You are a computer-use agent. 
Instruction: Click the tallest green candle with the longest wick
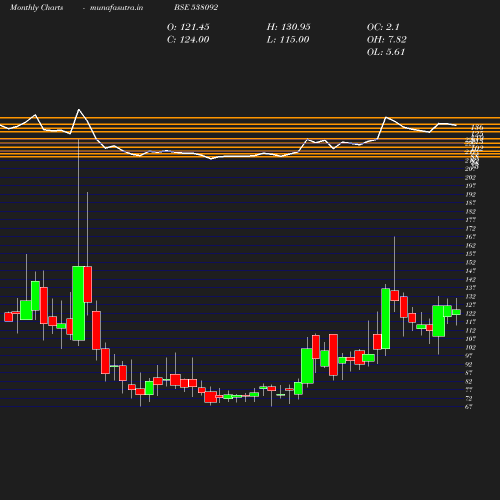[x=79, y=303]
